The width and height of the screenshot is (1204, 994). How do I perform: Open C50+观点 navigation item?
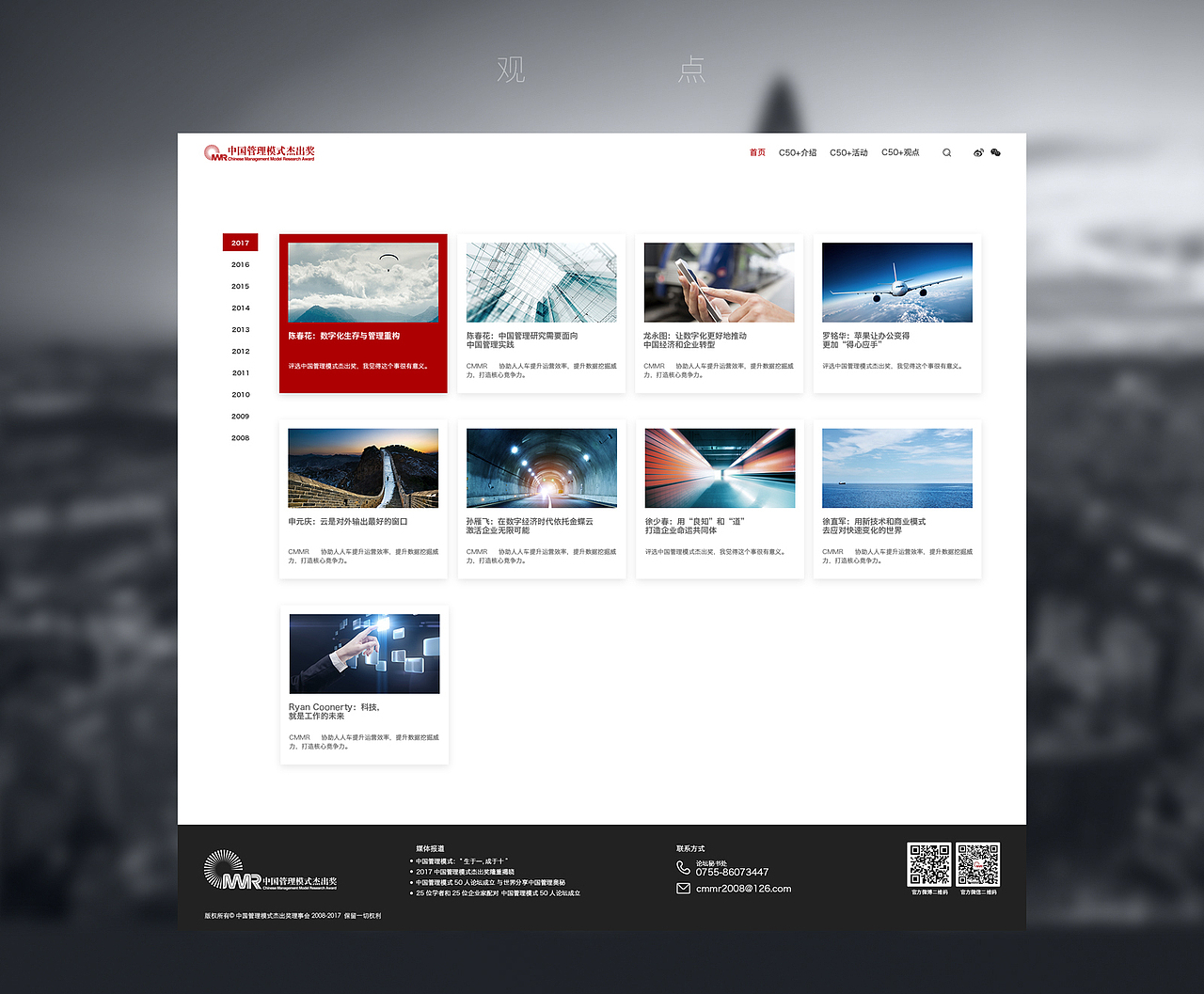point(900,152)
